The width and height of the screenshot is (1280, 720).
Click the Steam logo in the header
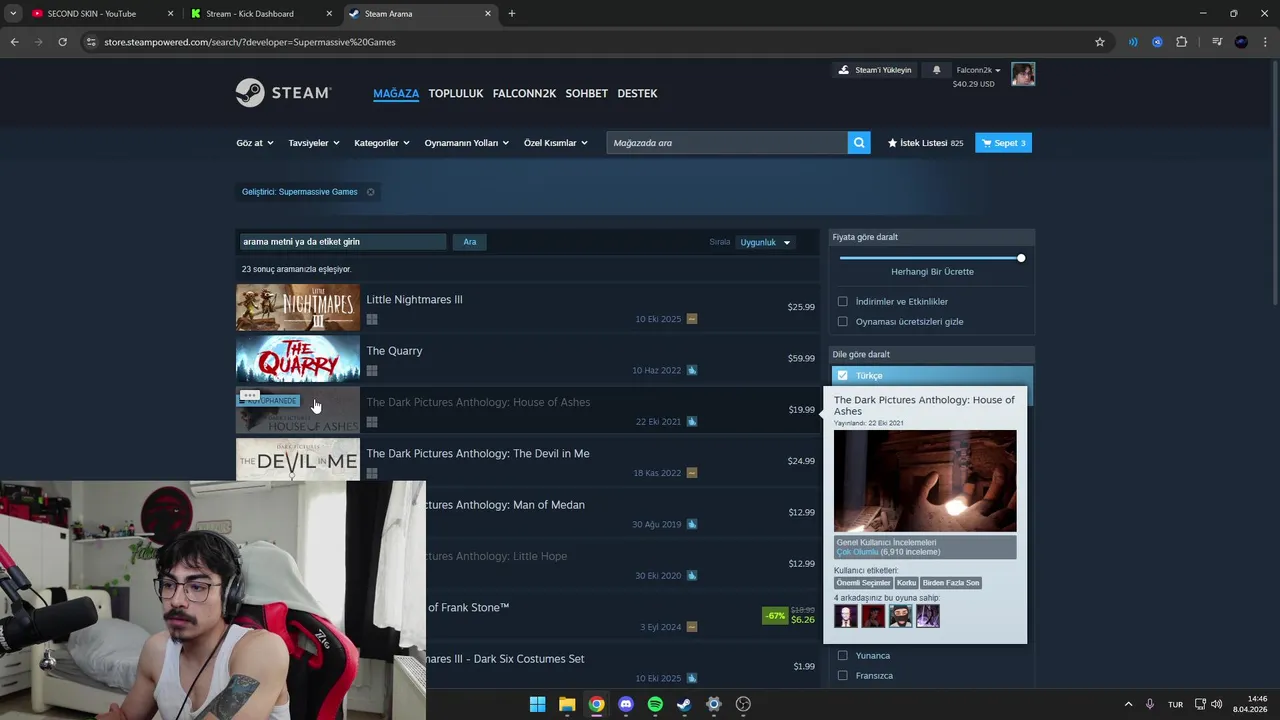[283, 93]
